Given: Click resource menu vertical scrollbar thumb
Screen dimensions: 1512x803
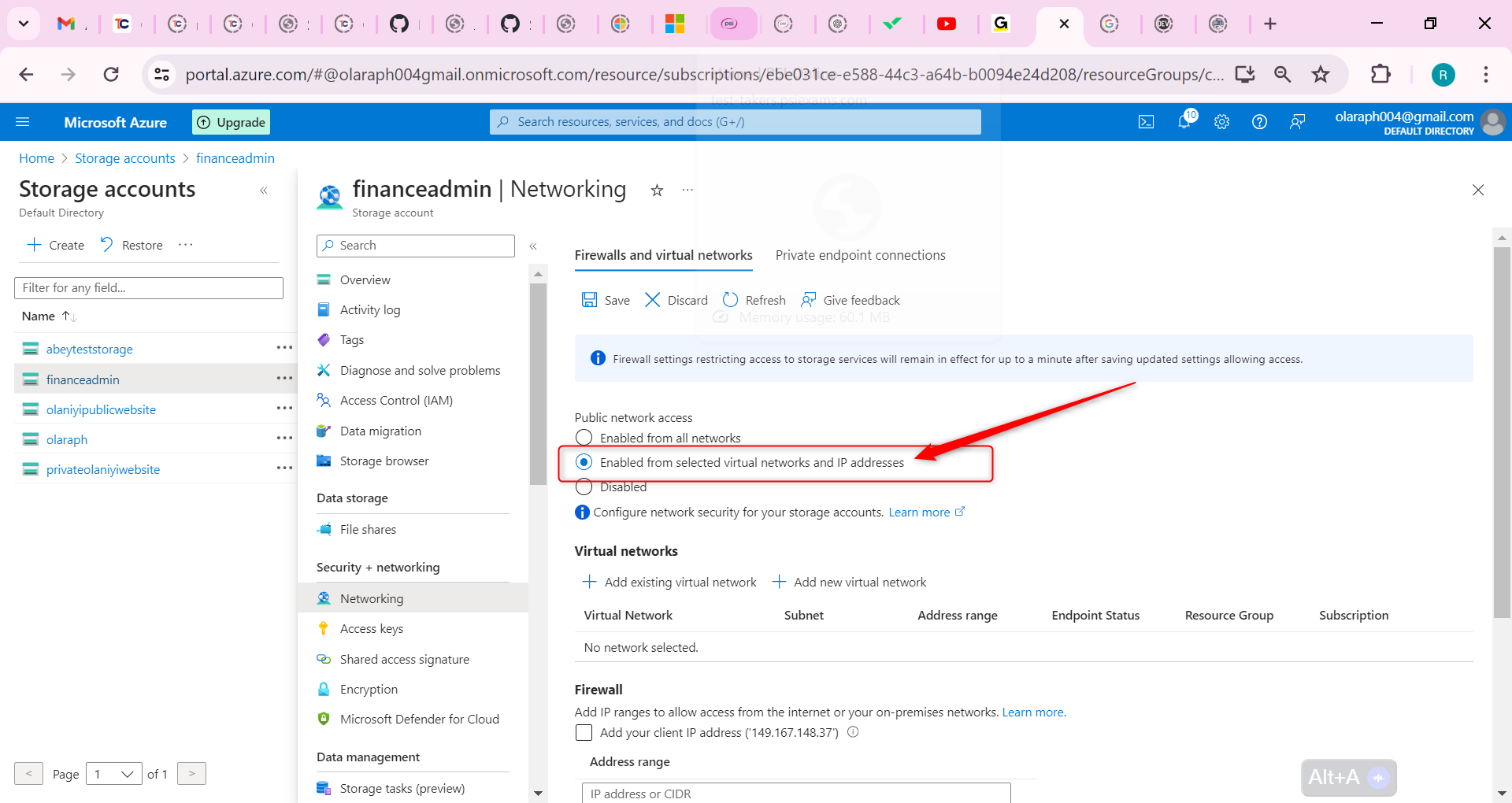Looking at the screenshot, I should pos(539,383).
